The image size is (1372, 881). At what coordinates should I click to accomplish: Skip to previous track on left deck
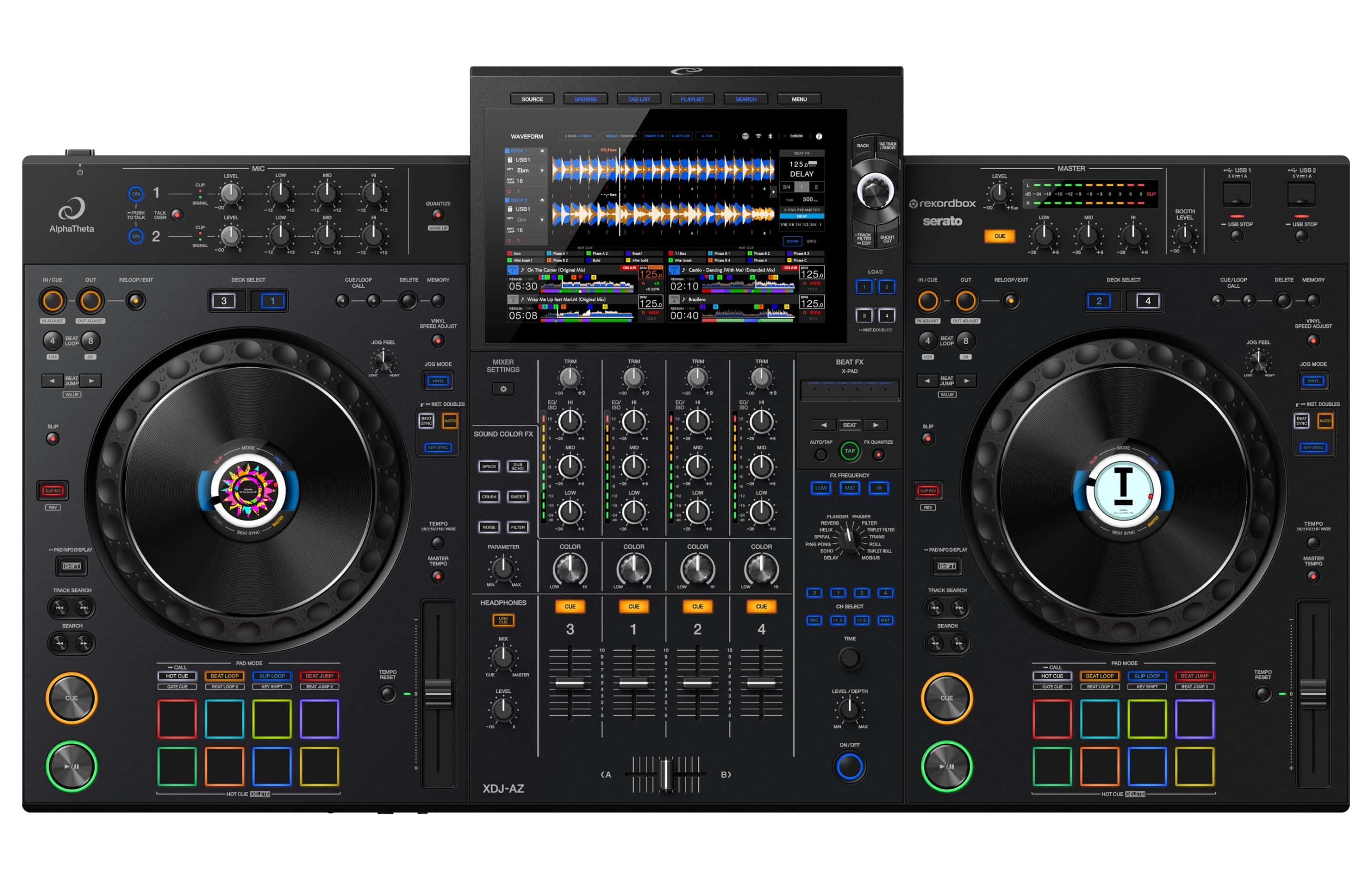(x=60, y=608)
